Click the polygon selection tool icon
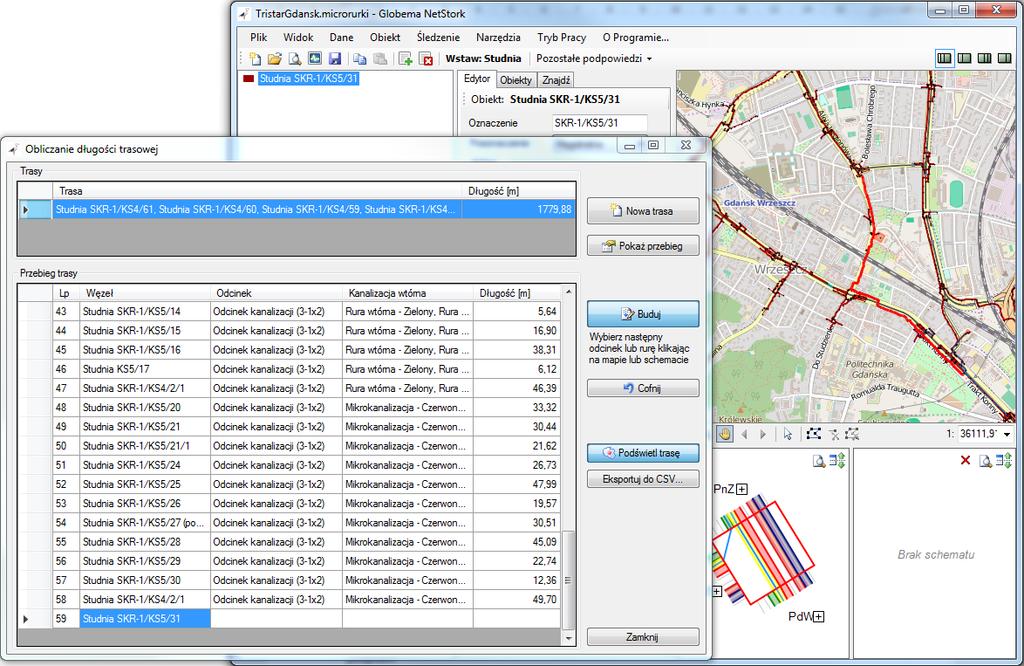The image size is (1024, 666). pos(813,434)
